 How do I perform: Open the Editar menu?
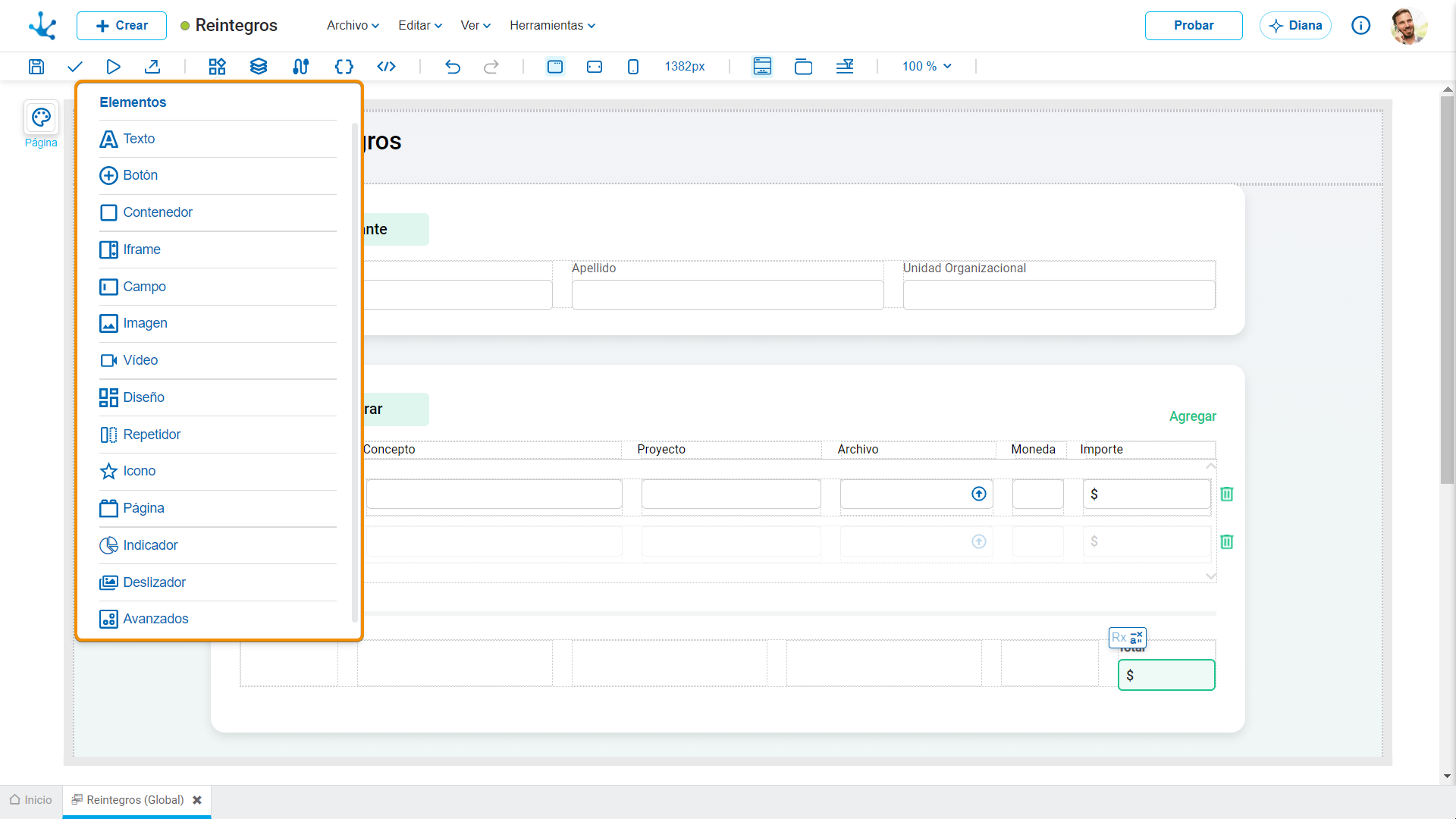pos(420,26)
